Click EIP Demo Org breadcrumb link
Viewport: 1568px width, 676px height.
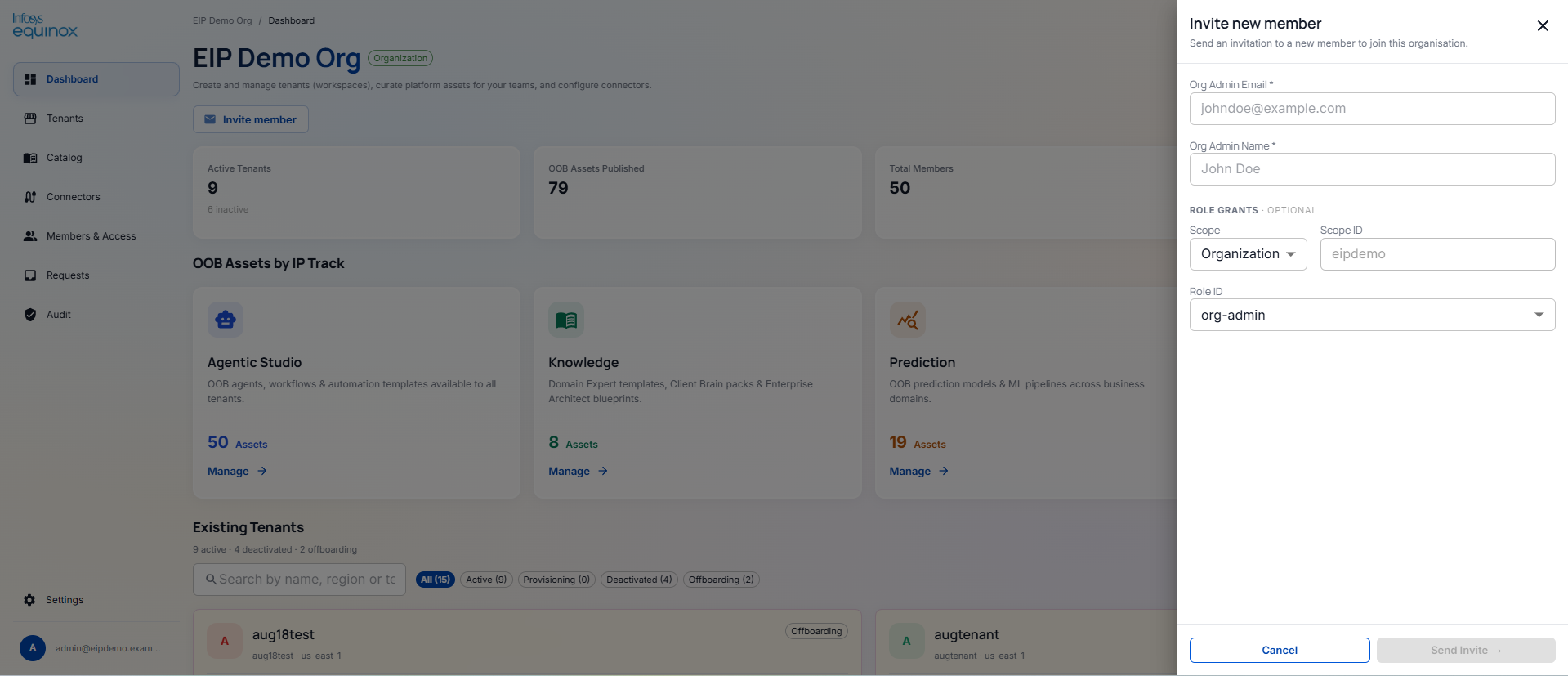(222, 20)
